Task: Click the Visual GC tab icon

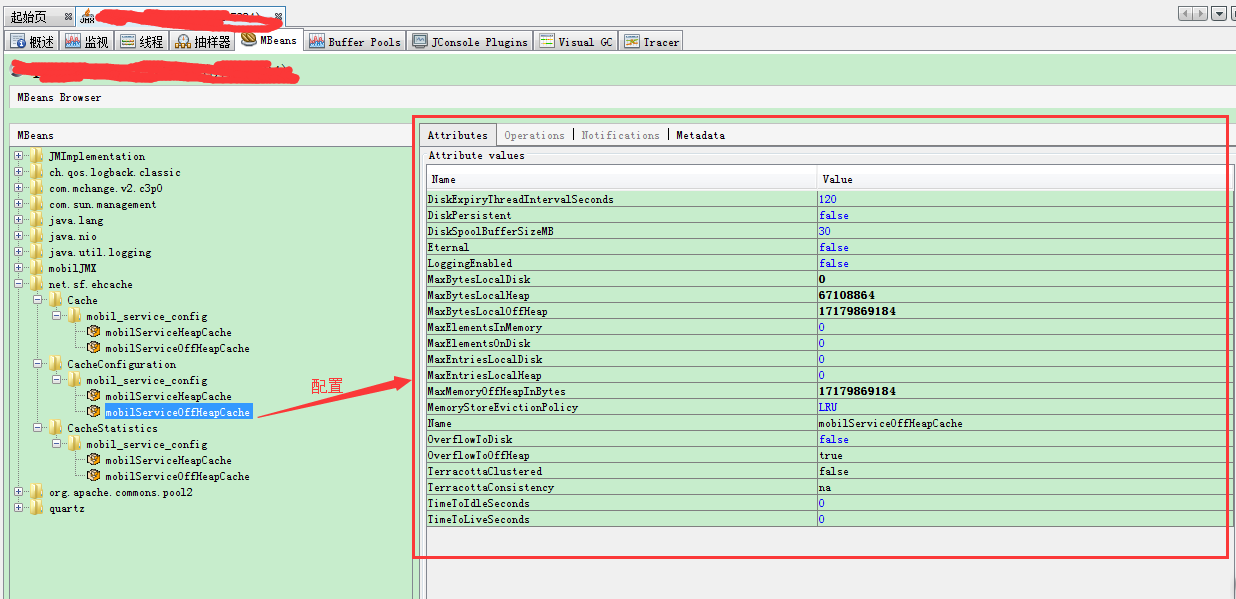Action: 546,41
